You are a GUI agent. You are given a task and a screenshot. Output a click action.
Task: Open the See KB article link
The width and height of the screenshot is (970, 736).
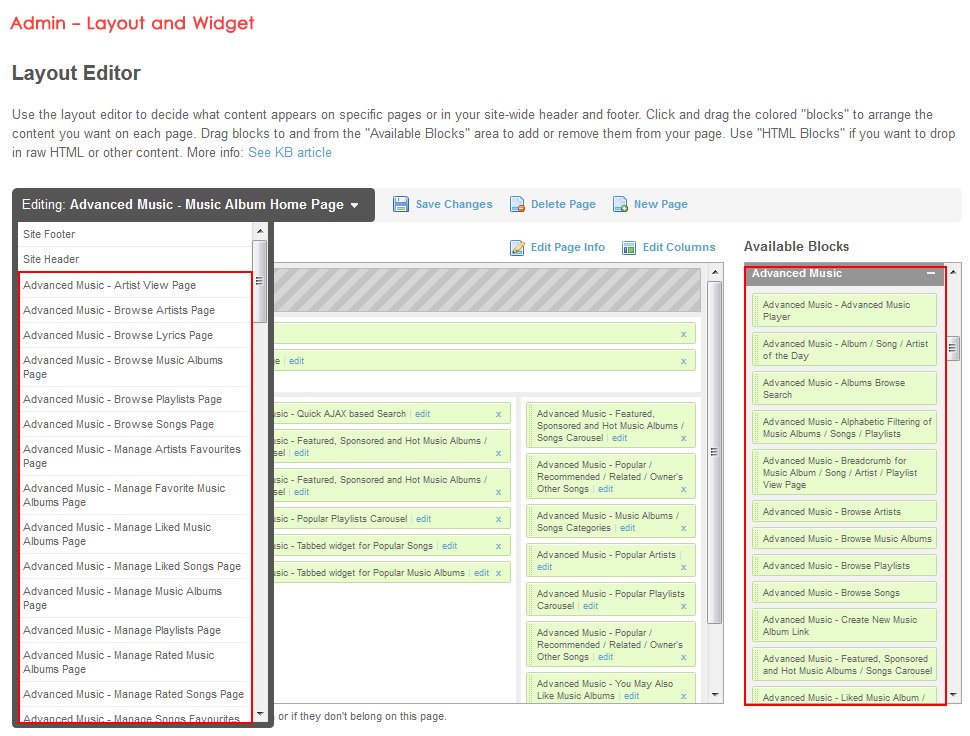(290, 153)
